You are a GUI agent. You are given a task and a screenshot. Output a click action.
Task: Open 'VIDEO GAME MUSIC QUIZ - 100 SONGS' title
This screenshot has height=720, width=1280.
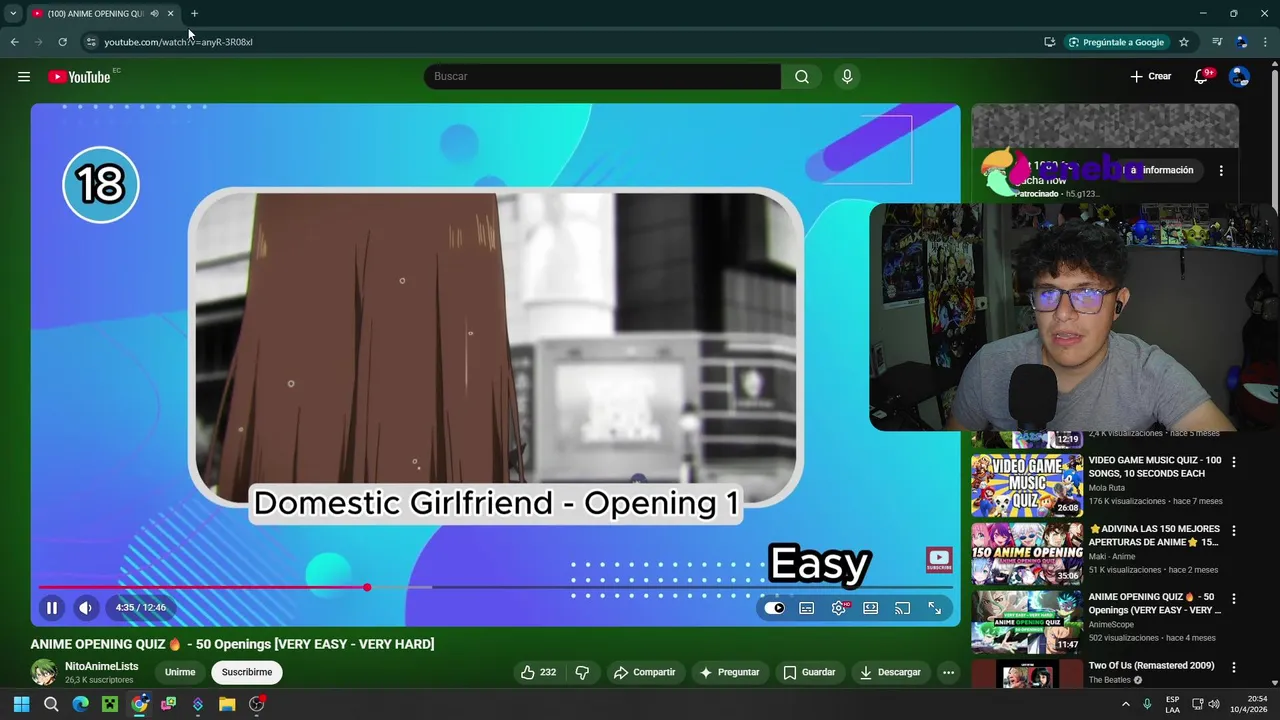click(1154, 467)
